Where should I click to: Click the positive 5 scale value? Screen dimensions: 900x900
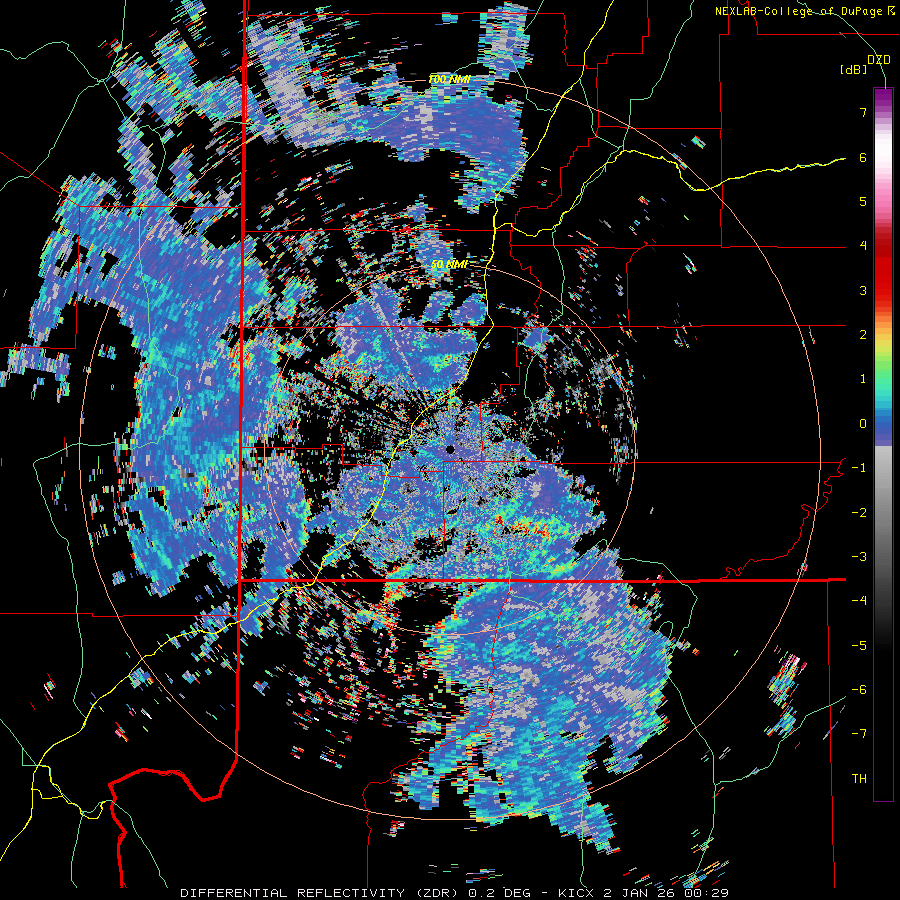tap(863, 201)
